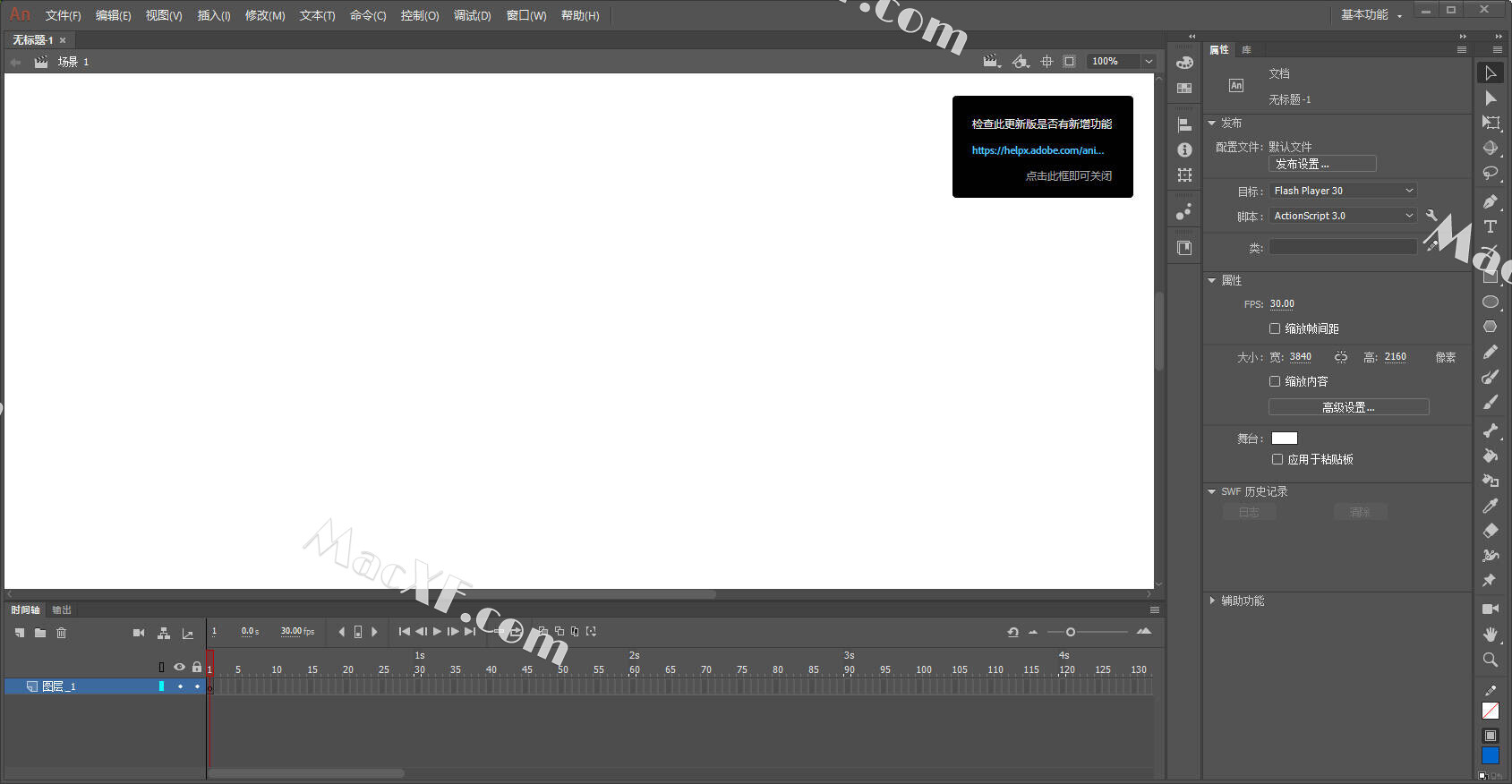Image resolution: width=1512 pixels, height=784 pixels.
Task: Delete layer using the timeline trash icon
Action: (62, 633)
